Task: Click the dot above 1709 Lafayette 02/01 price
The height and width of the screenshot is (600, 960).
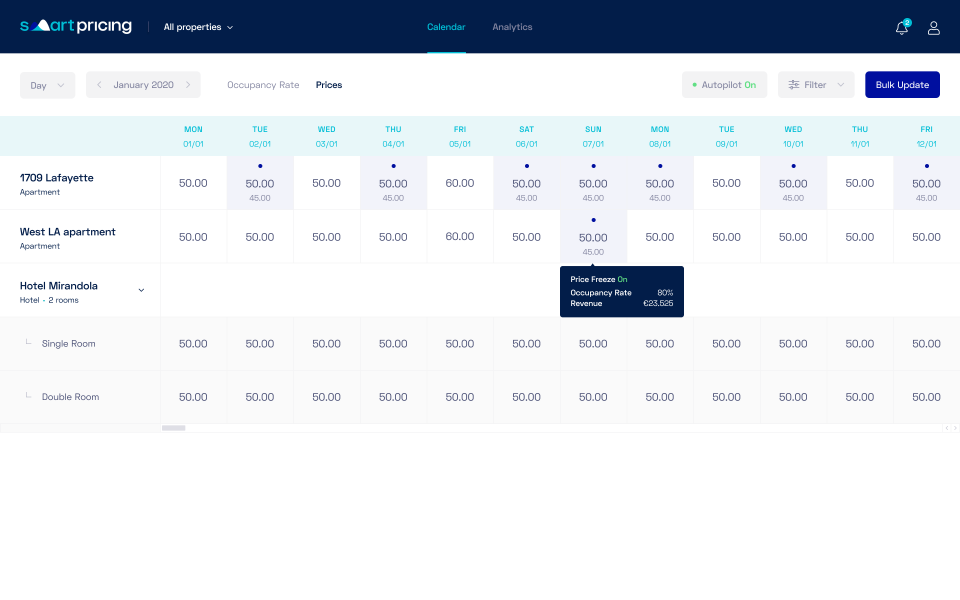Action: pyautogui.click(x=260, y=166)
